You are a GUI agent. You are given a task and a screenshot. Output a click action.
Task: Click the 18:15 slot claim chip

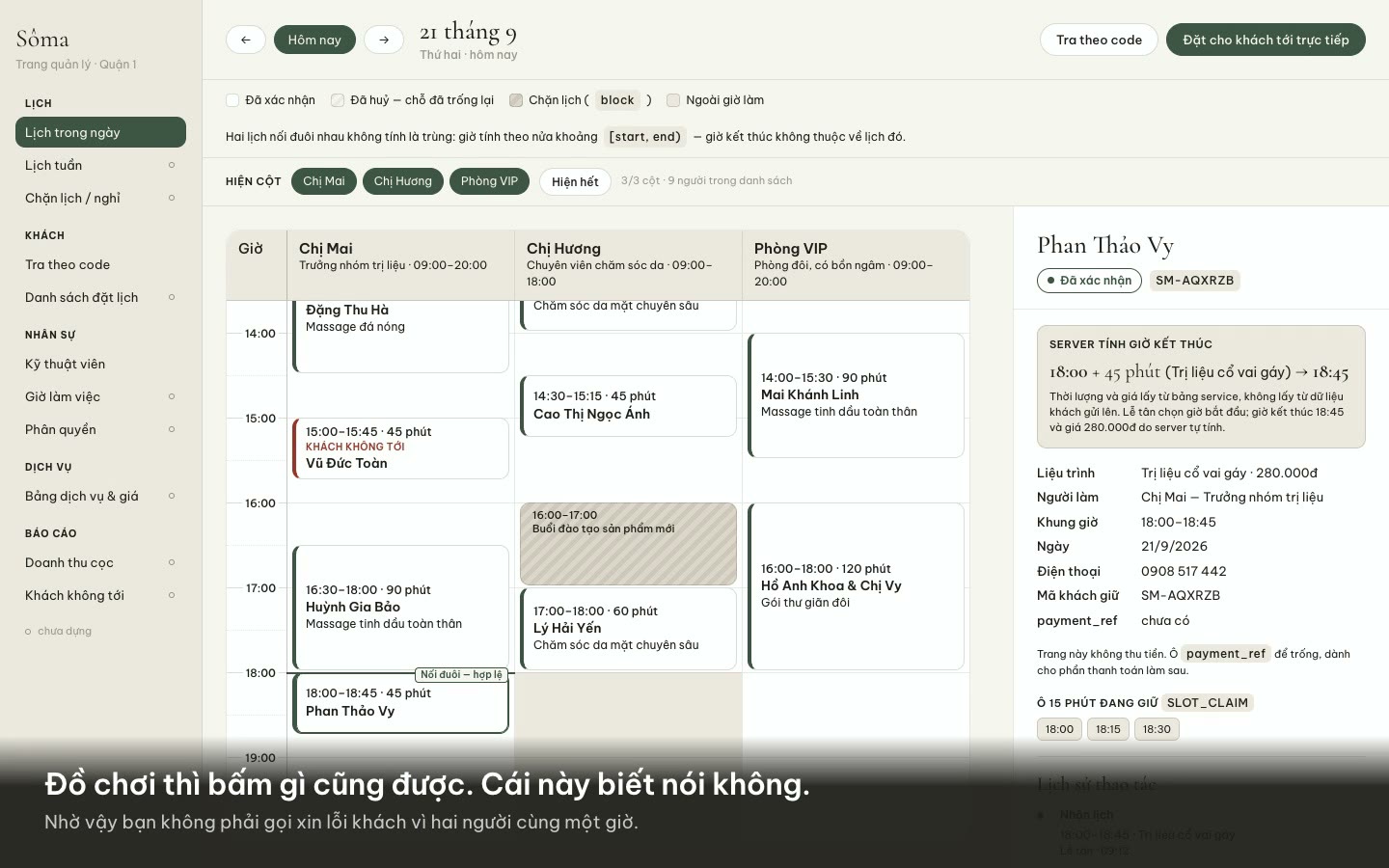click(1108, 729)
